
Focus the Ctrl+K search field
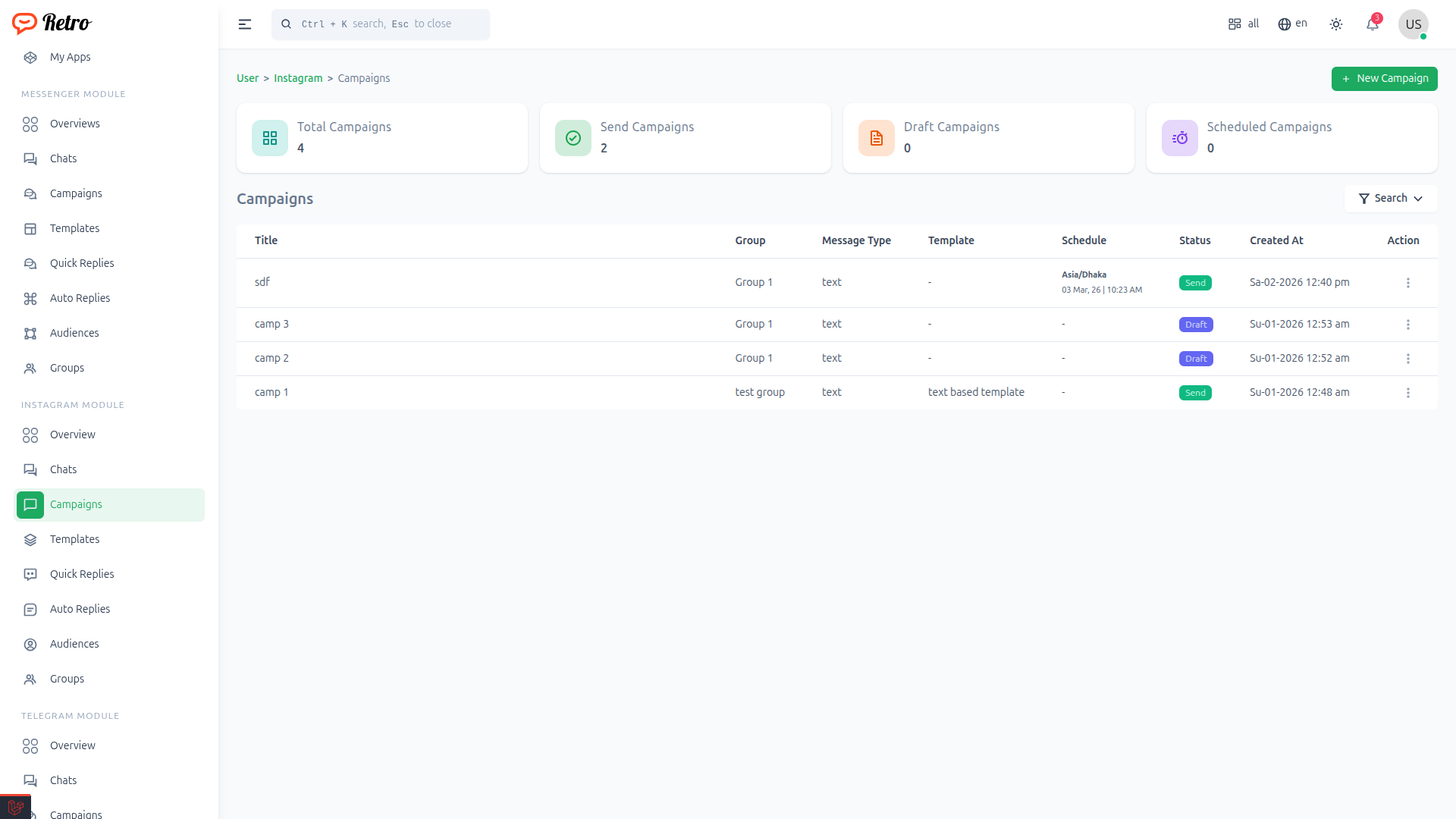(x=381, y=24)
